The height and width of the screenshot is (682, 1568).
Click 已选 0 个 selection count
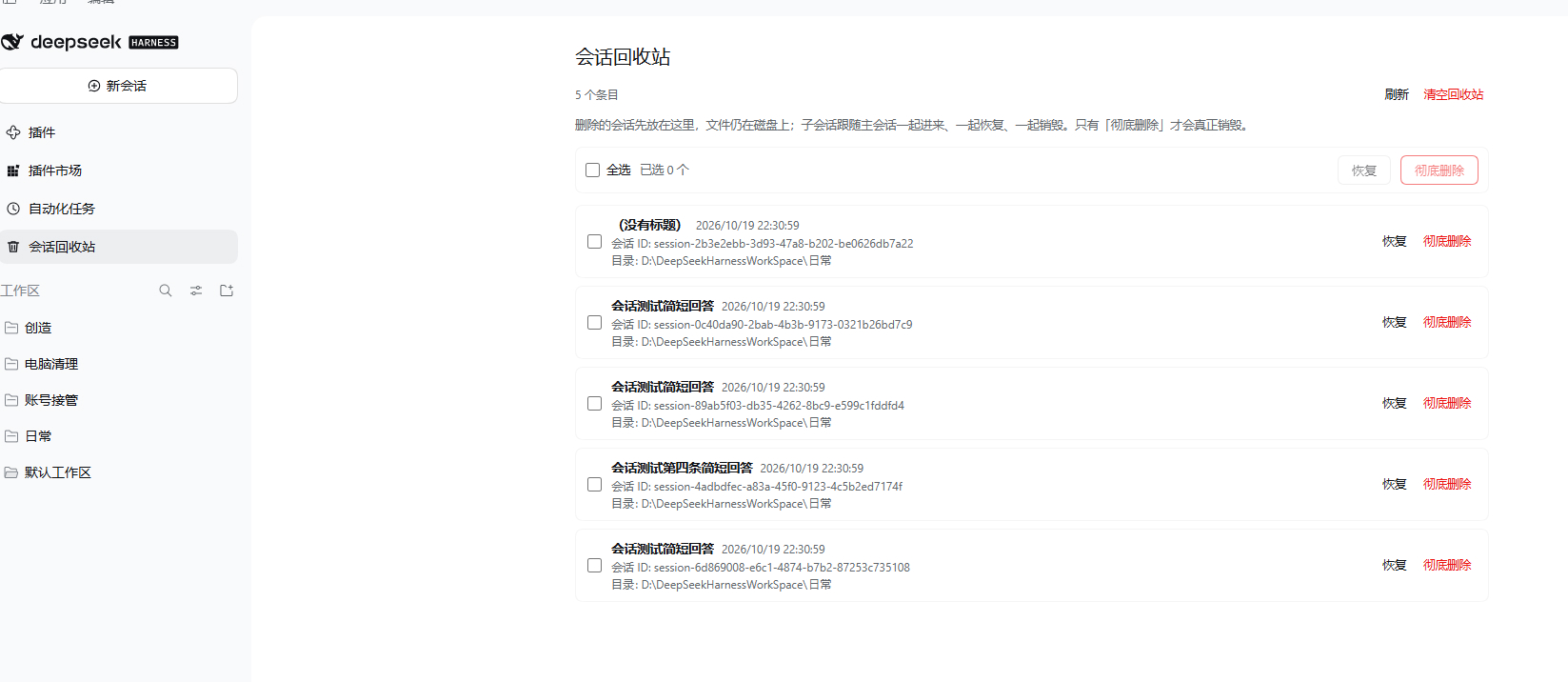[x=665, y=170]
